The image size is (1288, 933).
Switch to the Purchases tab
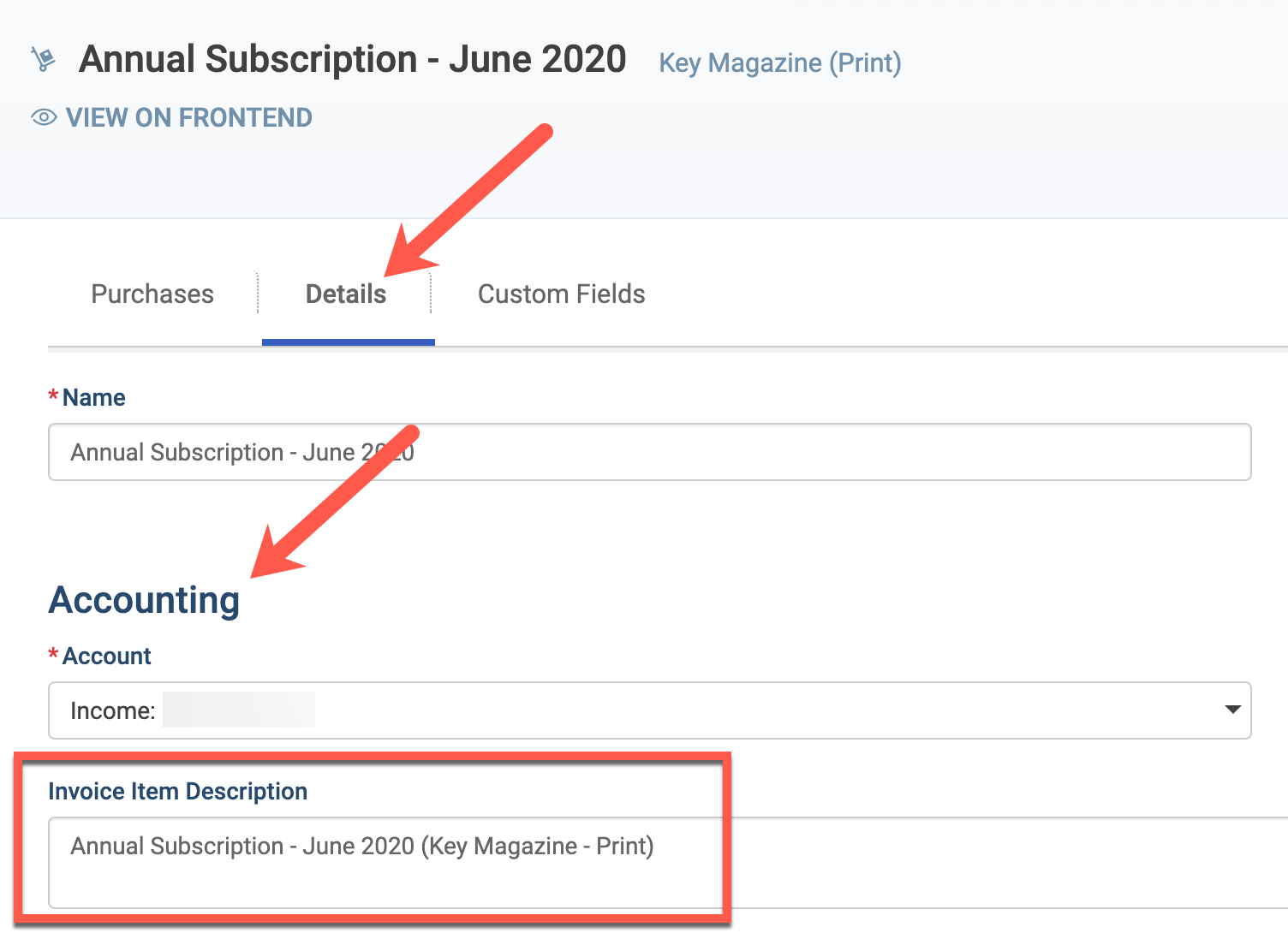(152, 294)
